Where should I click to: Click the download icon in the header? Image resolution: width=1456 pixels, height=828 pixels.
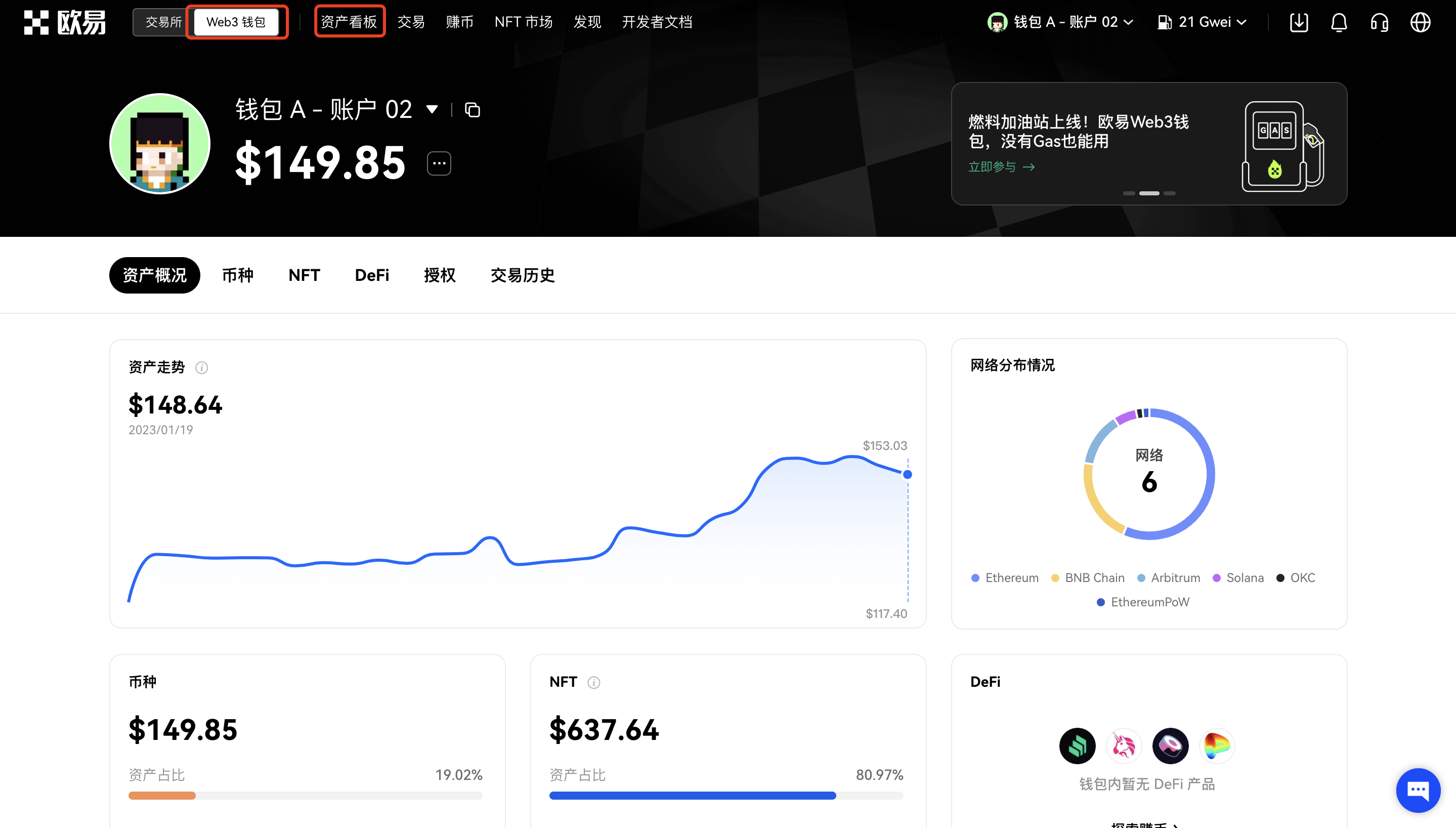[x=1299, y=22]
